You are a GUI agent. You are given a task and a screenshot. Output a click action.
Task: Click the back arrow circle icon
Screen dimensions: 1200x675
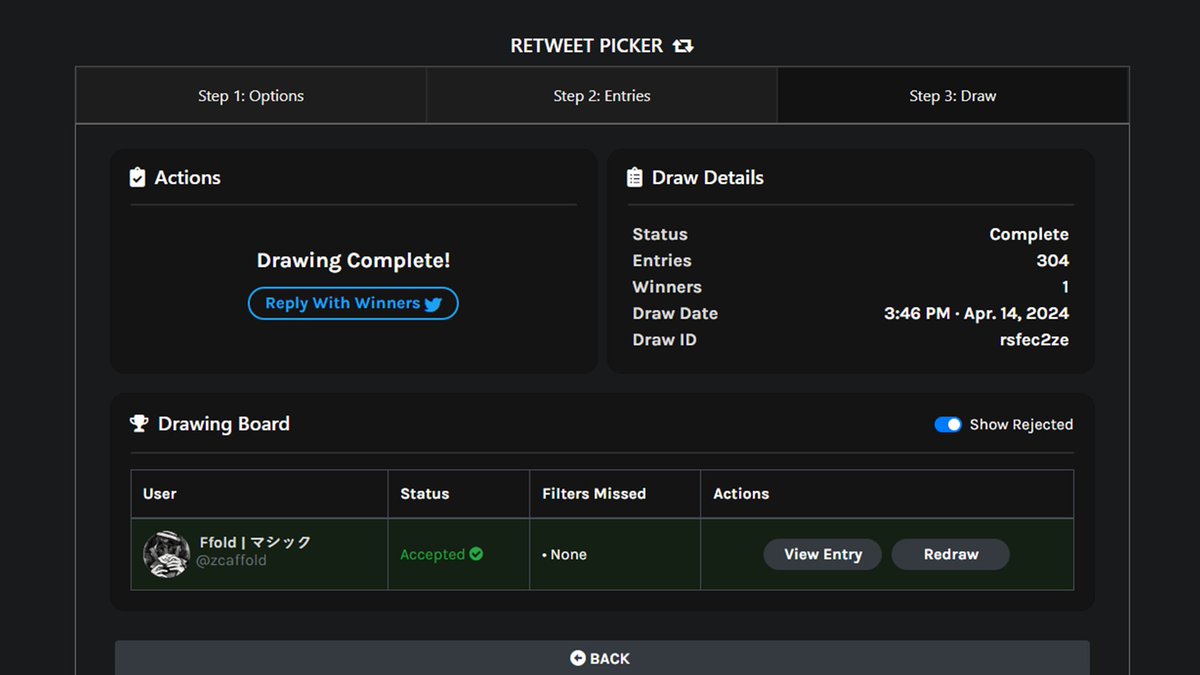pyautogui.click(x=578, y=658)
